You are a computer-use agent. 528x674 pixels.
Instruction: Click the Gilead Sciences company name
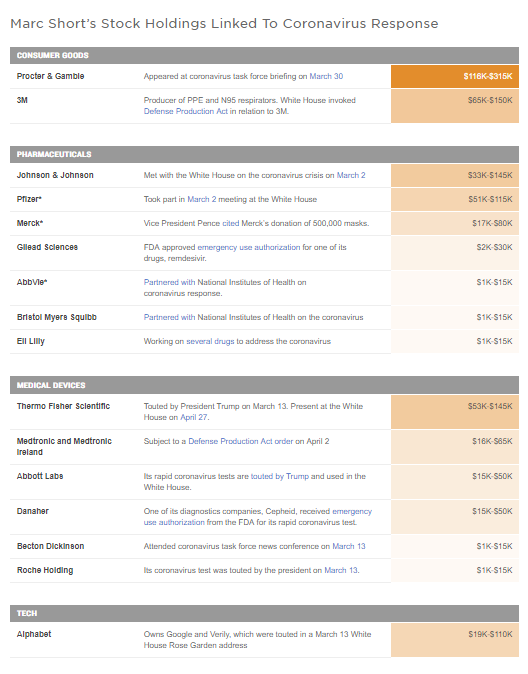point(47,247)
